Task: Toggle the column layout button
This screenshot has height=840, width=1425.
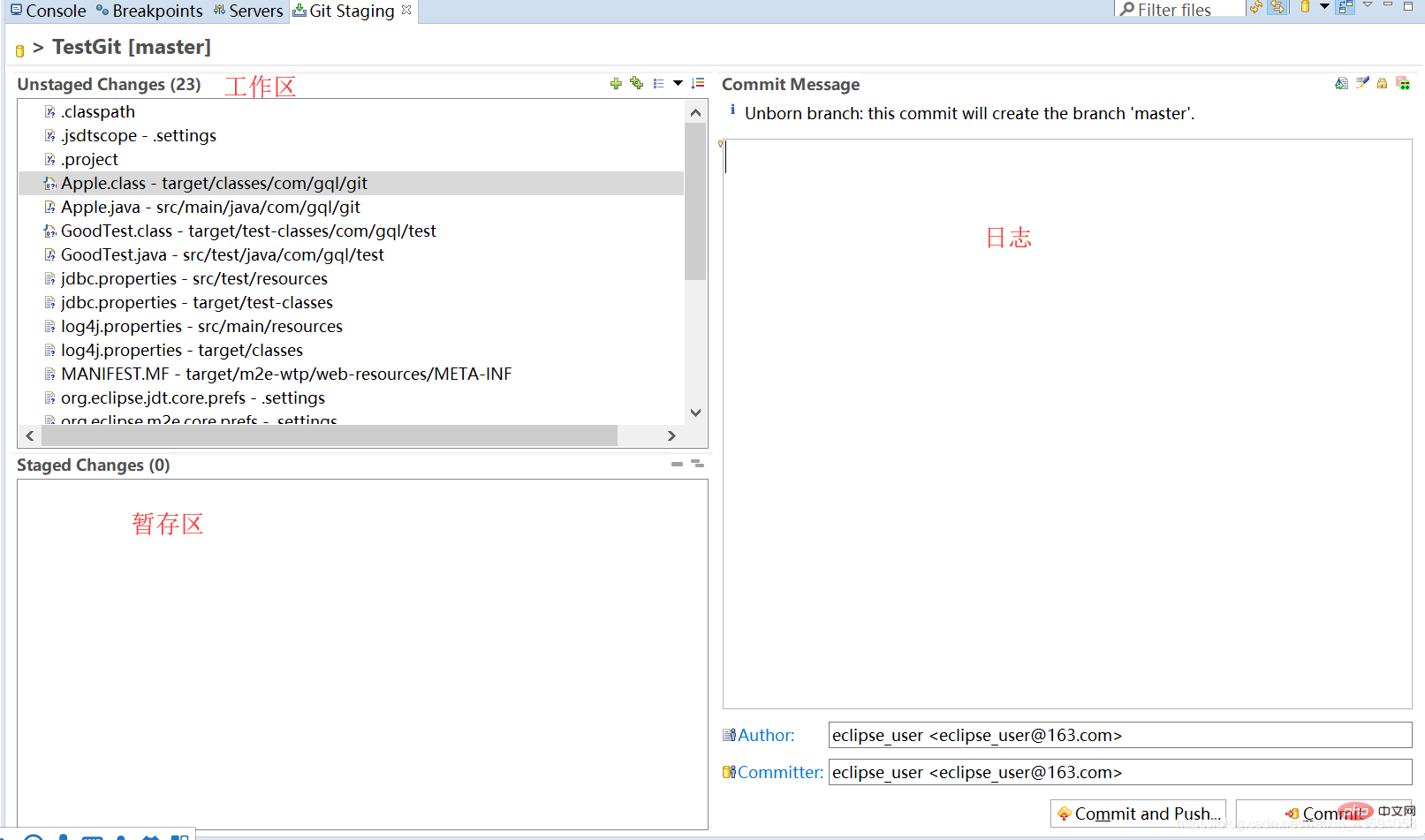Action: [1345, 7]
